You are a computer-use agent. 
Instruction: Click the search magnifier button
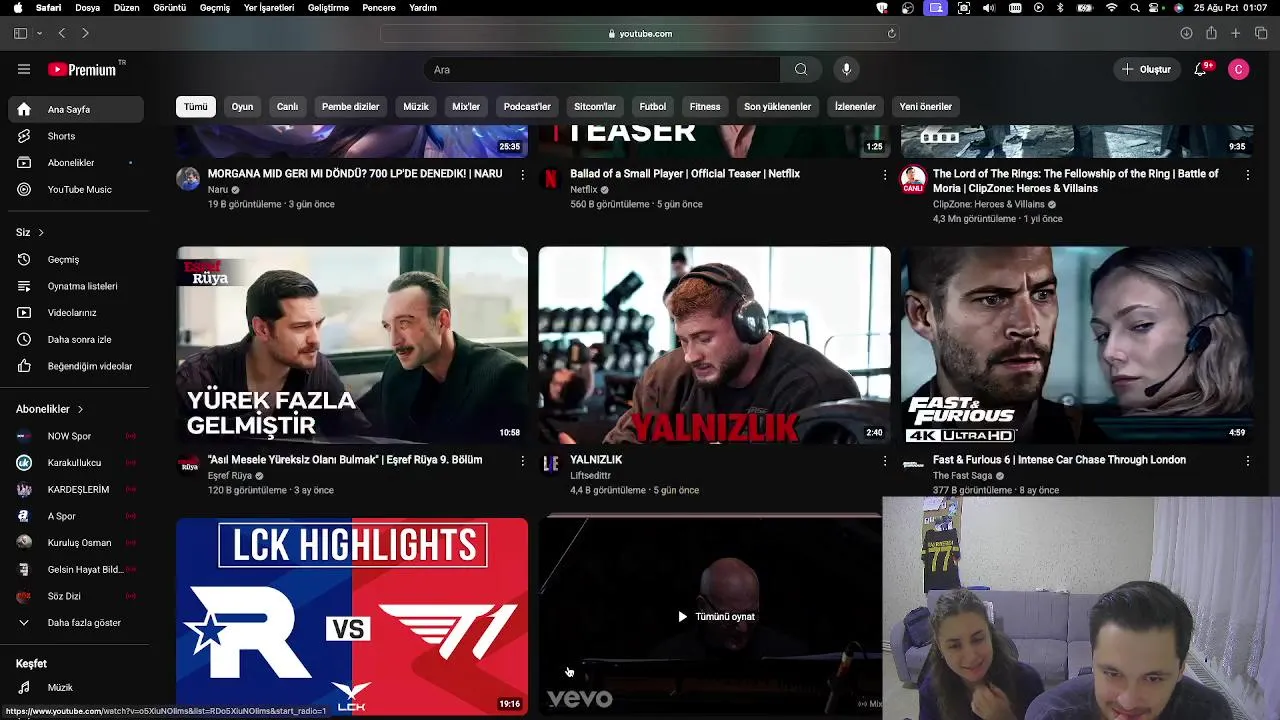point(801,69)
